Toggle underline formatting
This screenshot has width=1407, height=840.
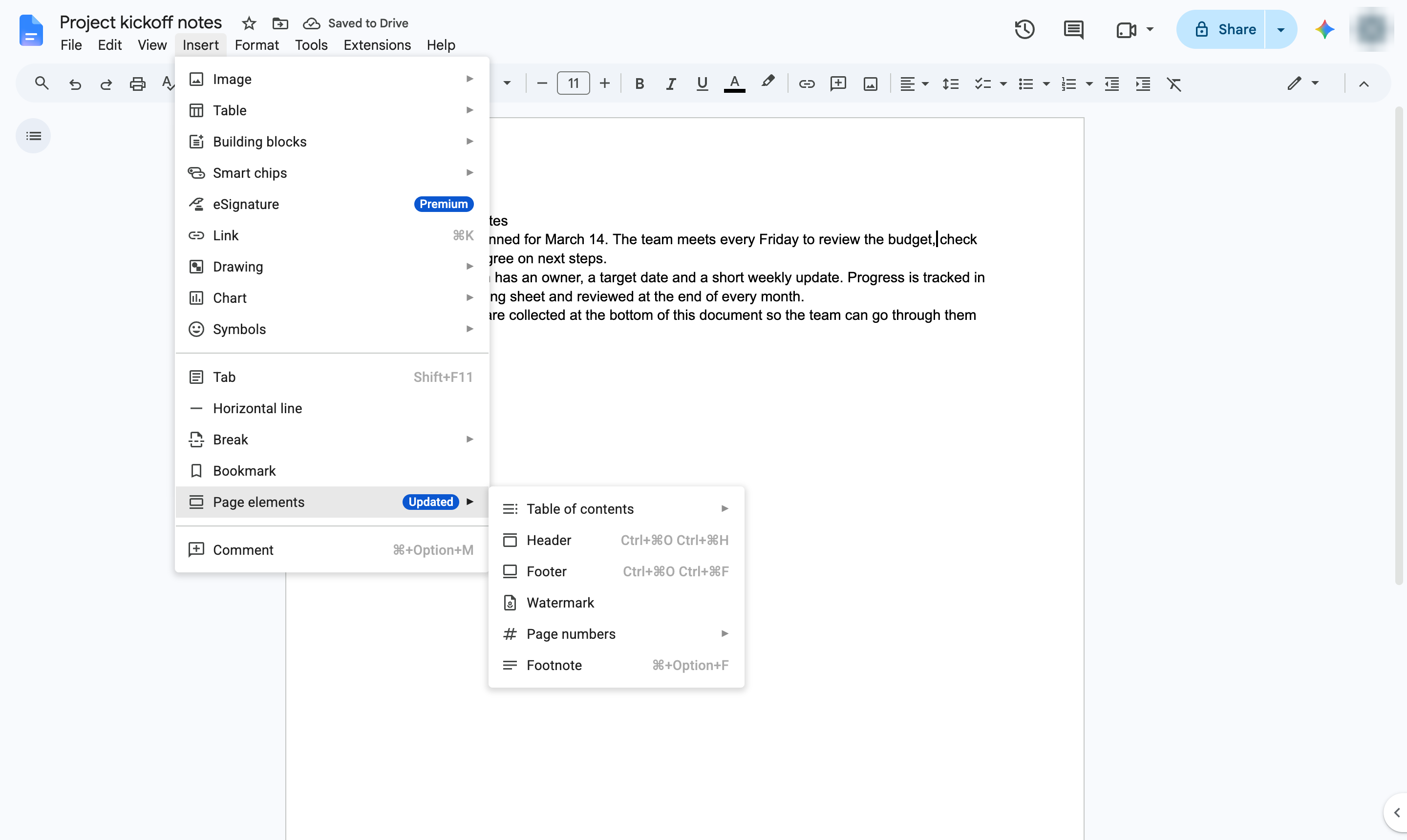click(702, 84)
